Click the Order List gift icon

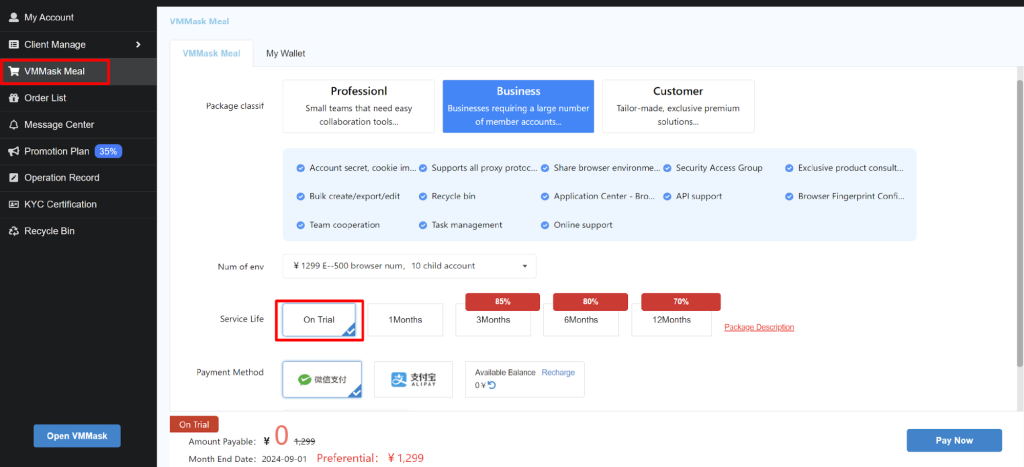pyautogui.click(x=14, y=98)
